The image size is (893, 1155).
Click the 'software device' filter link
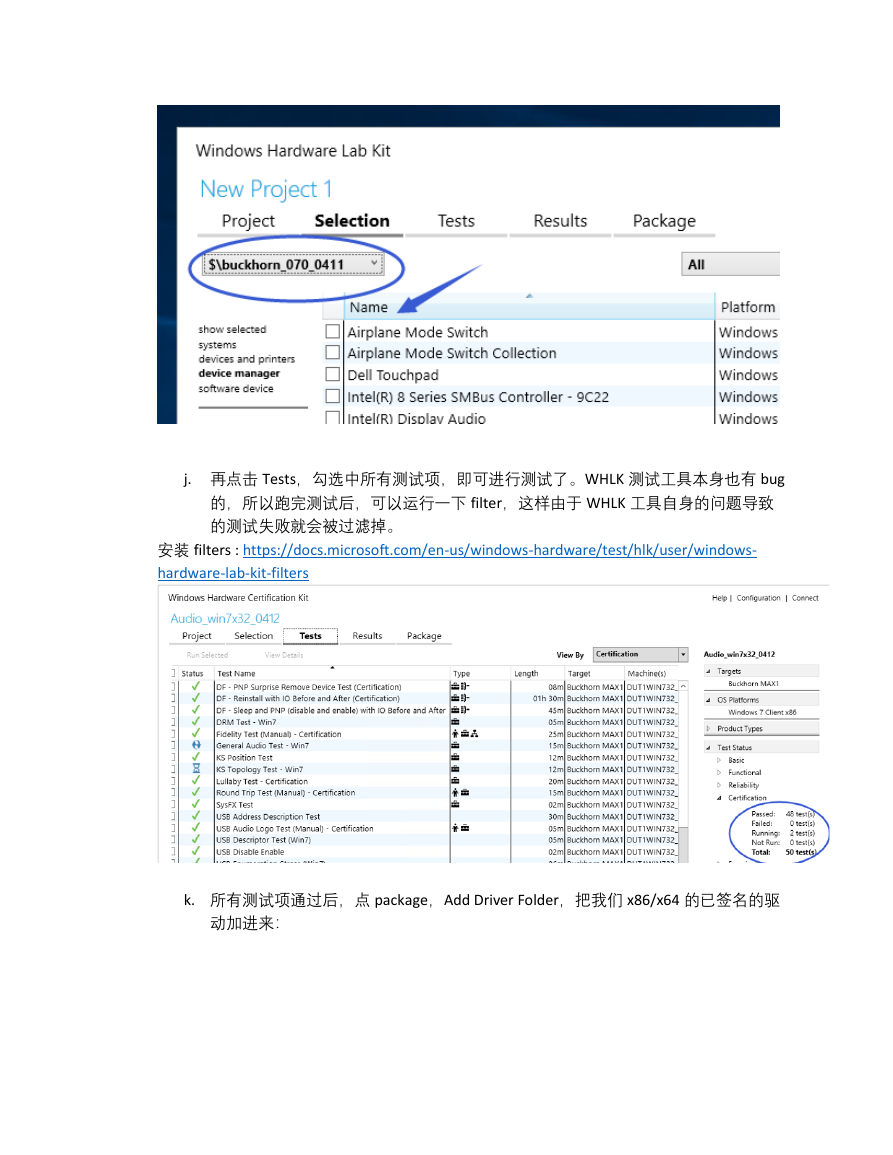pos(235,388)
